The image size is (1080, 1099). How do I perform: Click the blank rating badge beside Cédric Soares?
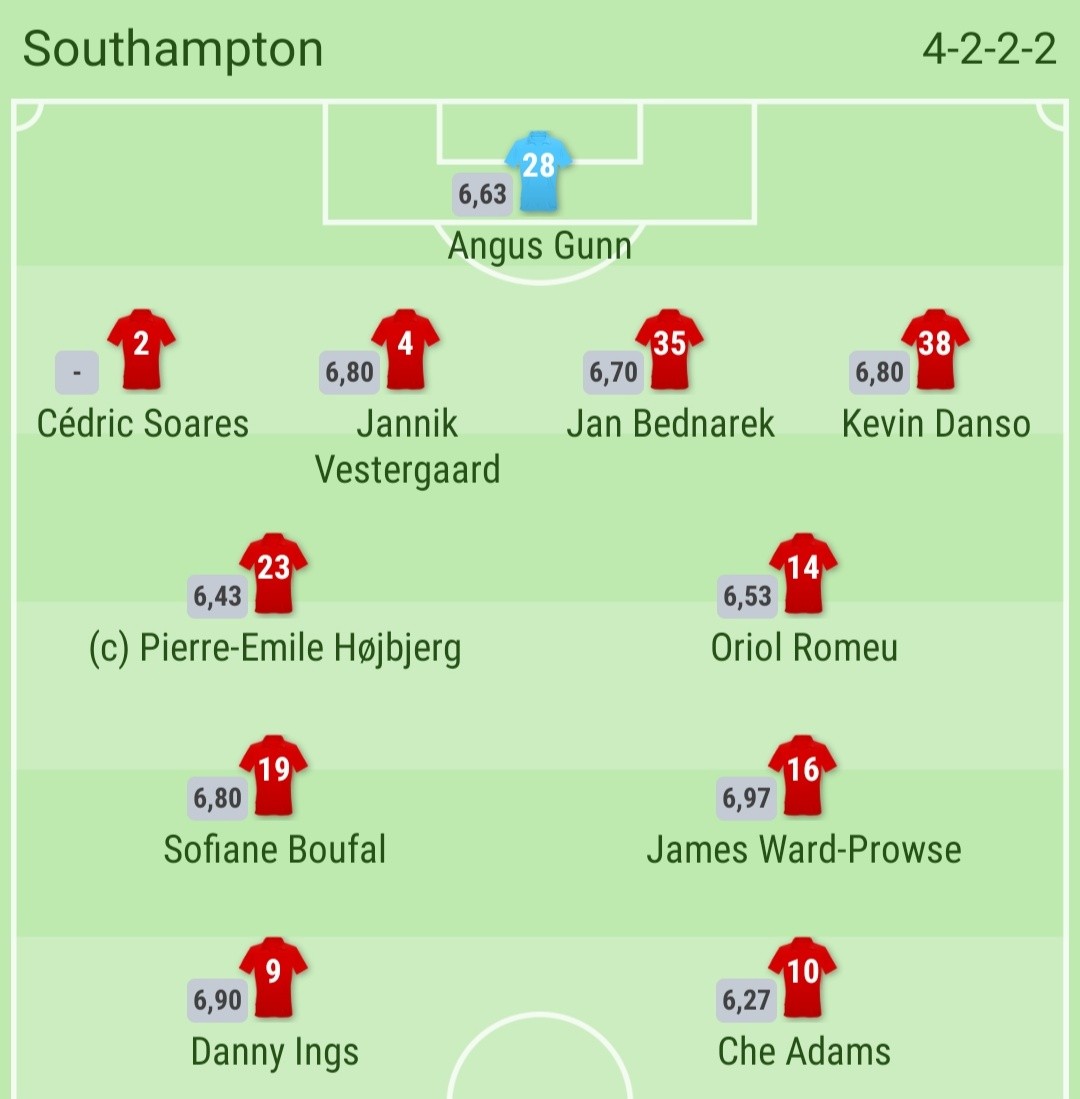point(76,372)
